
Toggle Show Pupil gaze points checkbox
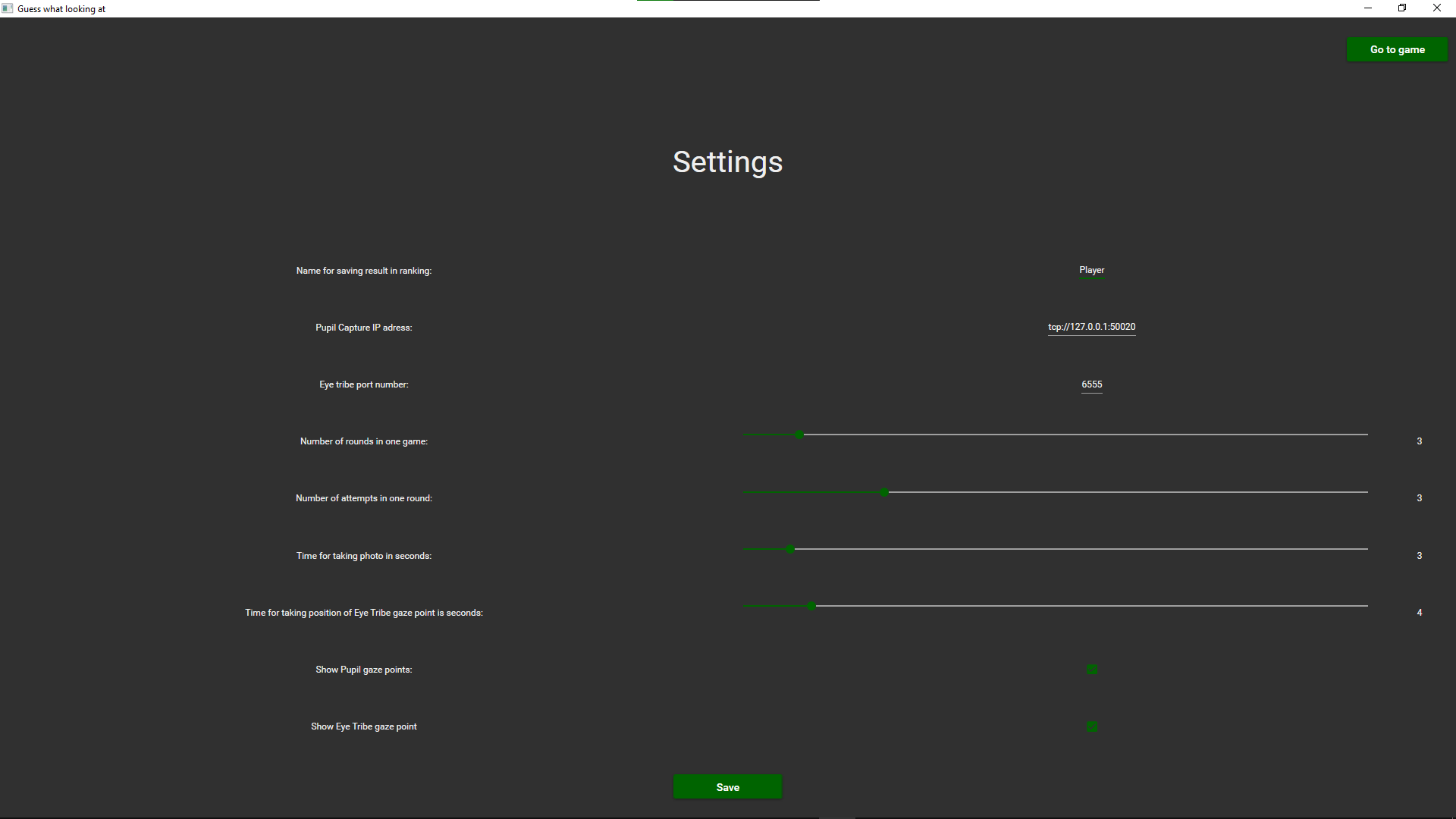(1092, 670)
